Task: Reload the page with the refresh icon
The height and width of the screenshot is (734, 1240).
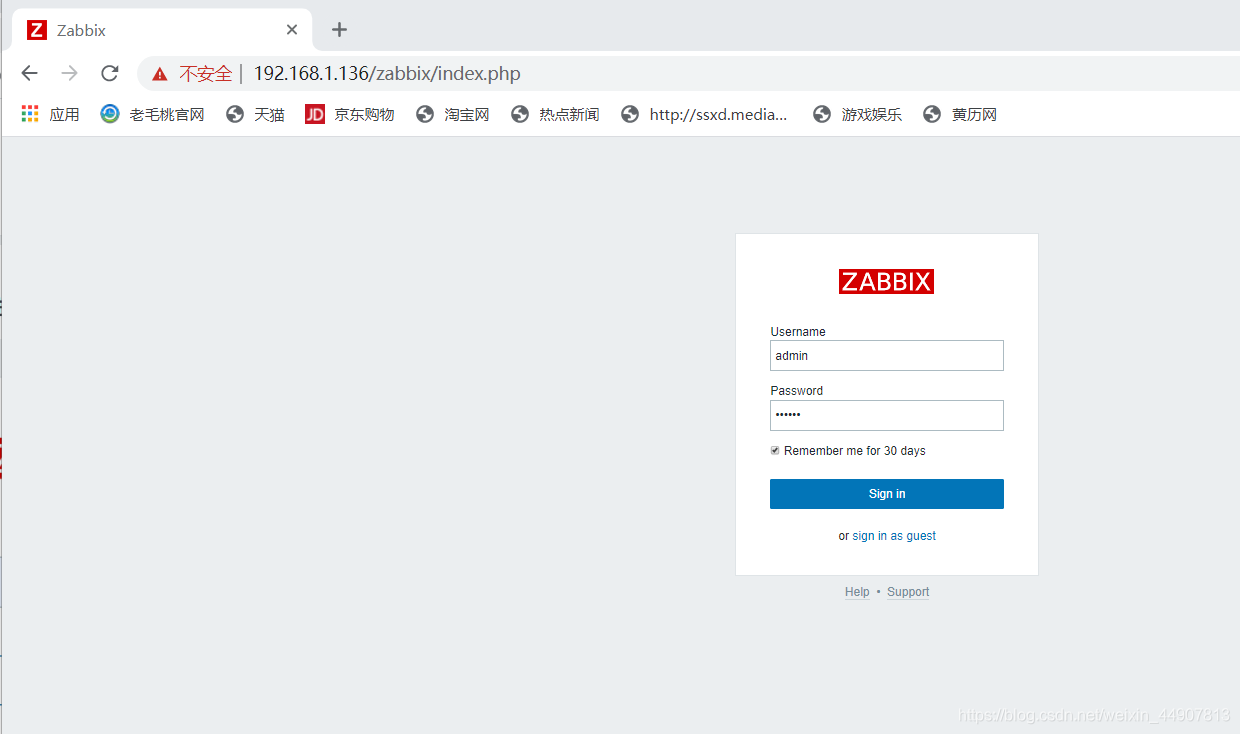Action: click(x=110, y=73)
